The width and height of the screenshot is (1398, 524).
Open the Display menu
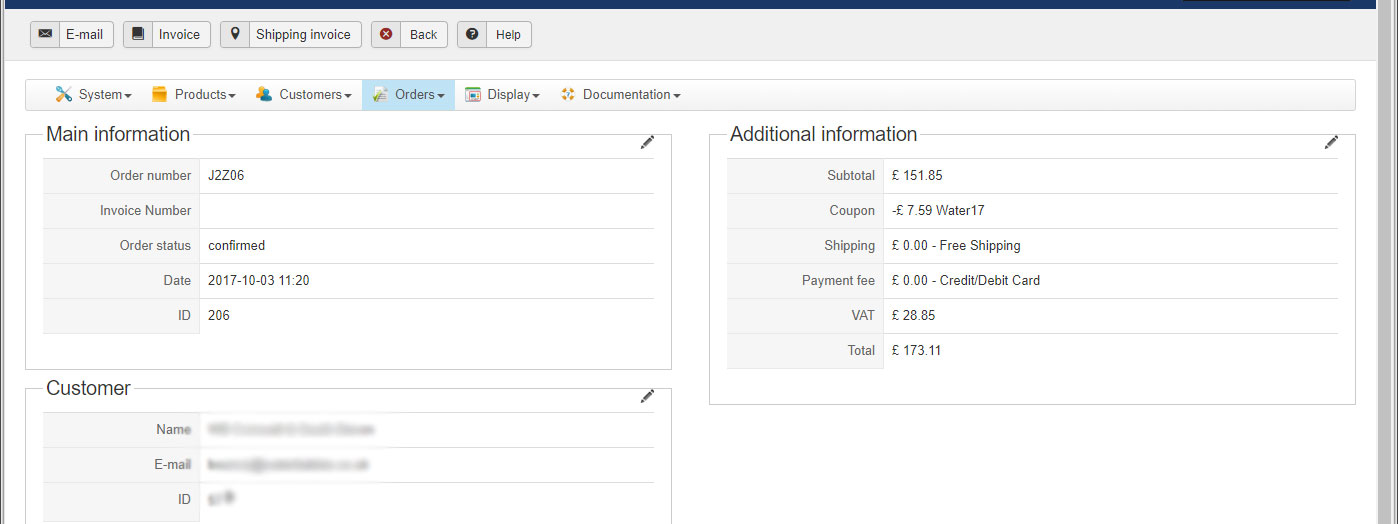point(502,95)
